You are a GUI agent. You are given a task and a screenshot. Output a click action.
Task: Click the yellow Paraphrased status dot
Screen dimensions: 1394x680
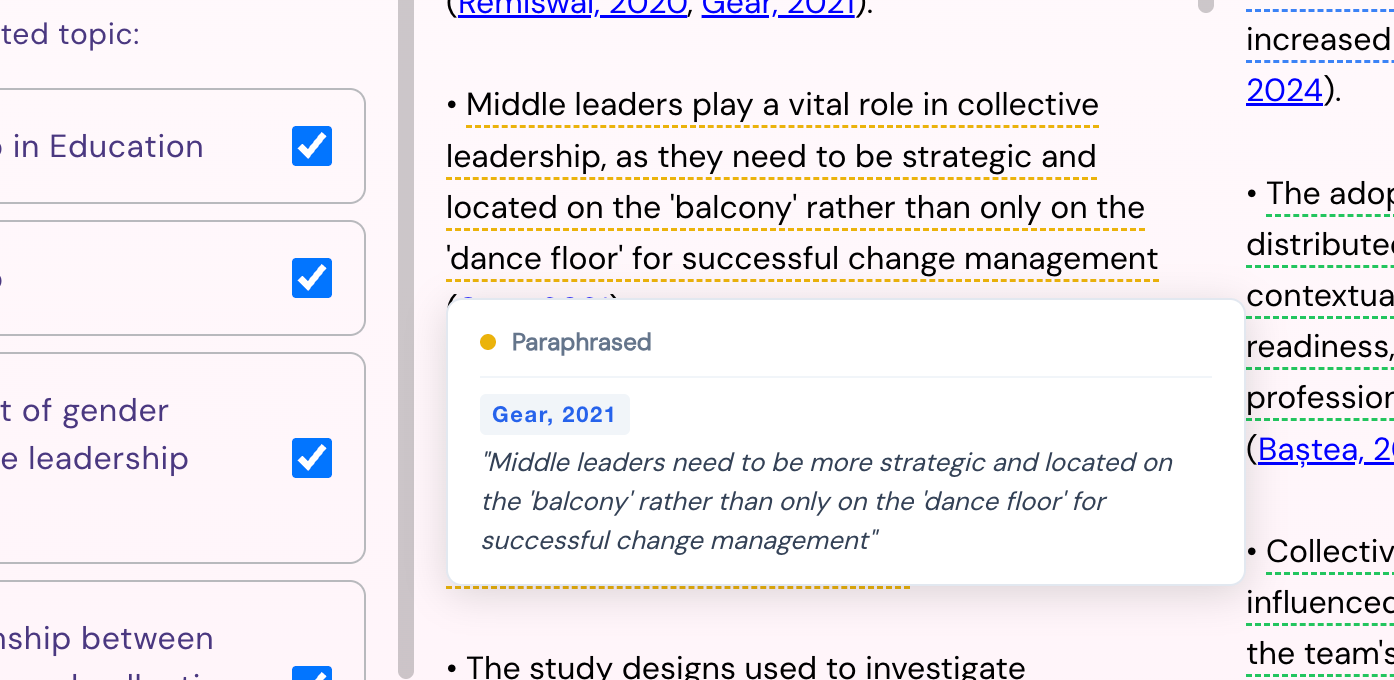coord(488,342)
